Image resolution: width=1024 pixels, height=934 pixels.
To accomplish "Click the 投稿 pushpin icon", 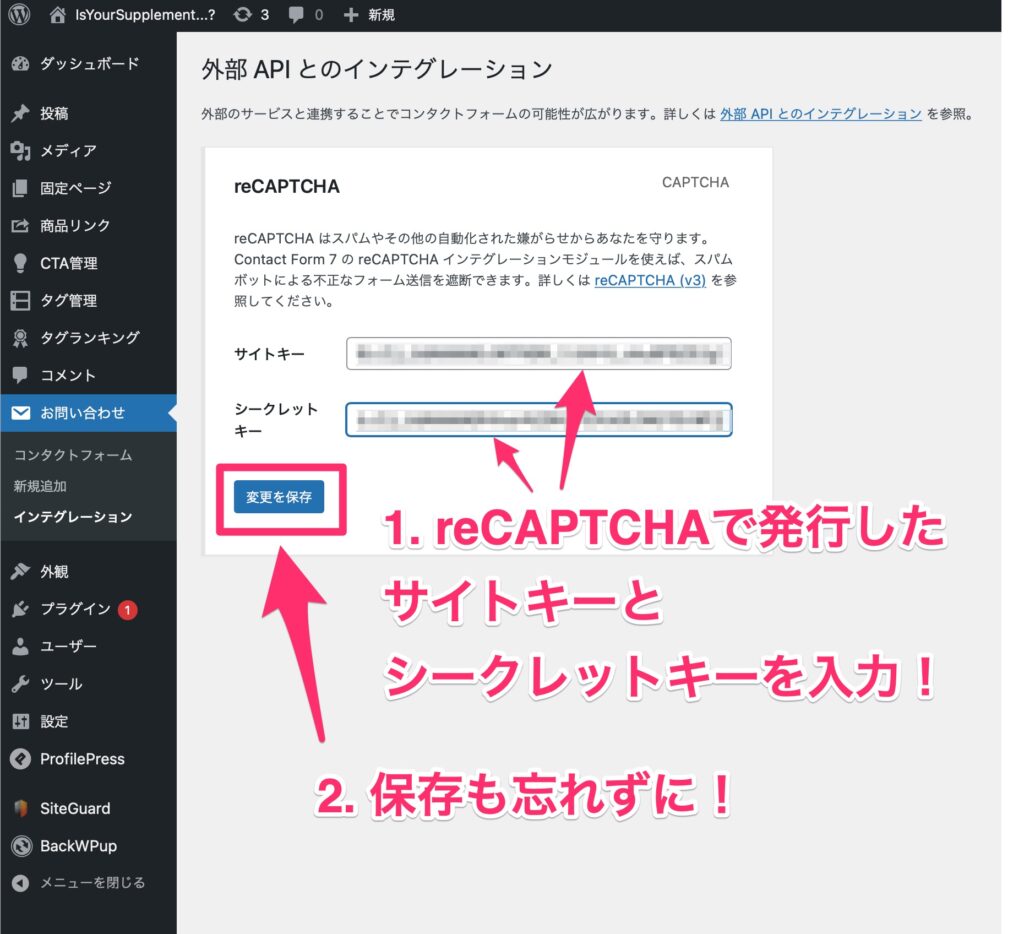I will [20, 113].
